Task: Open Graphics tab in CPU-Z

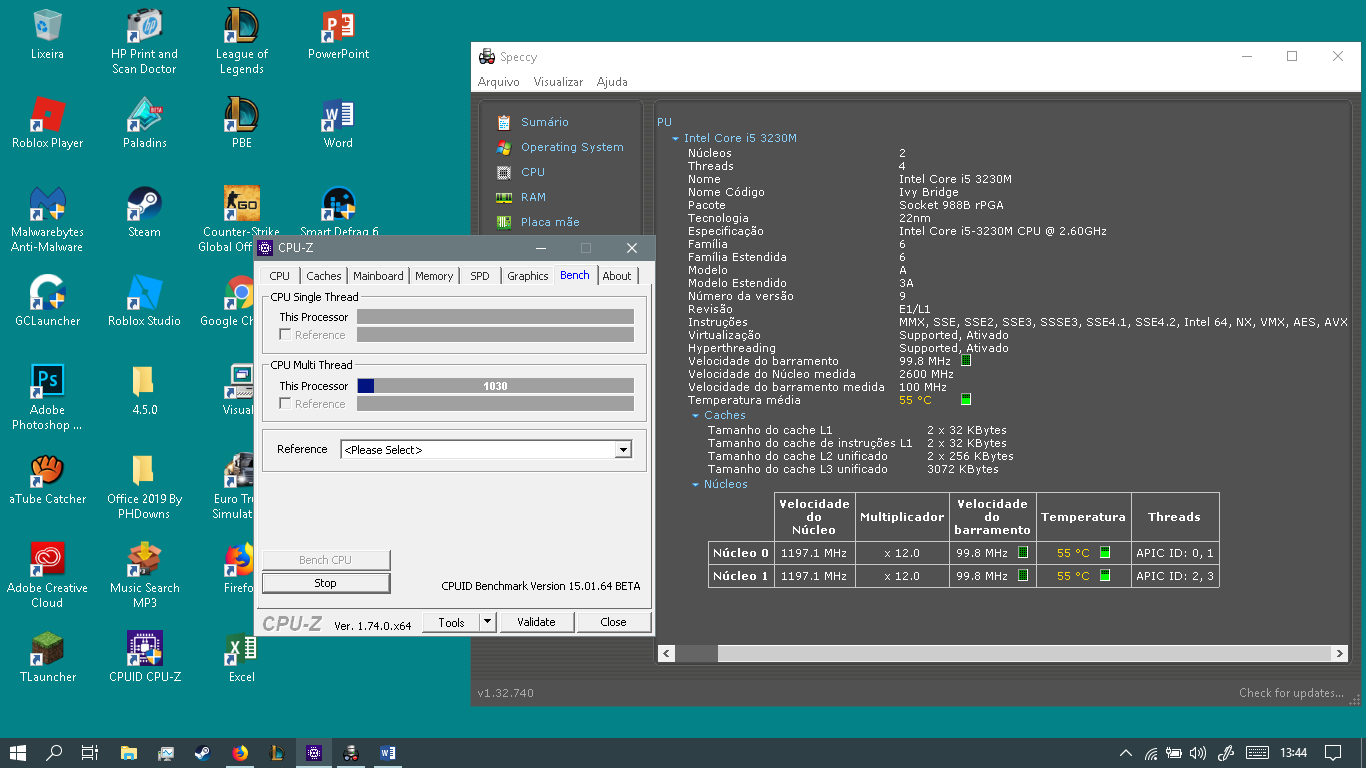Action: click(x=527, y=276)
